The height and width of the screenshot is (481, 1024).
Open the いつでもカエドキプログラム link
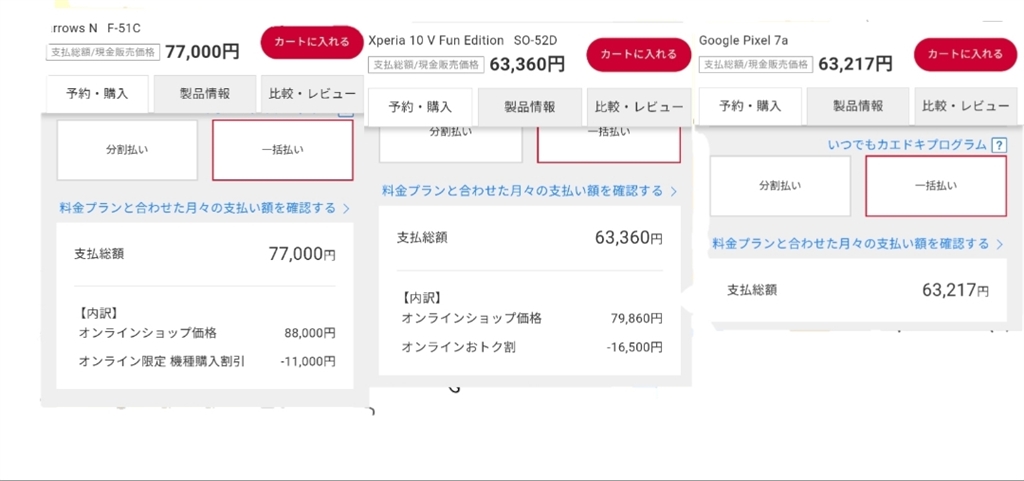click(907, 146)
